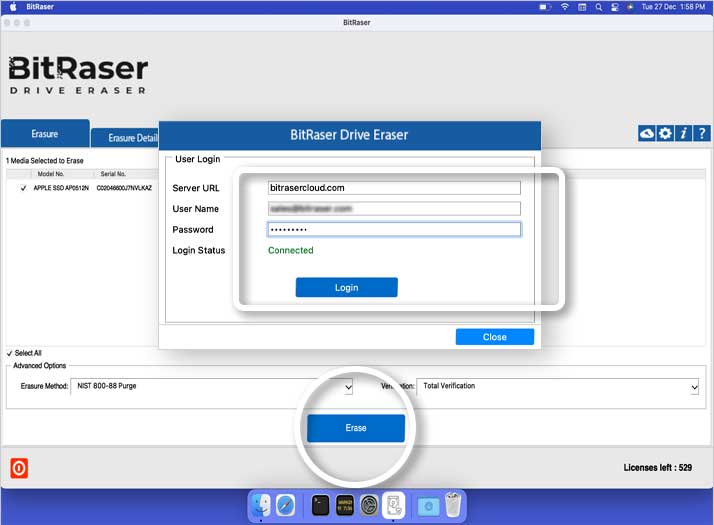Viewport: 714px width, 525px height.
Task: Click the Close button in dialog
Action: 495,337
